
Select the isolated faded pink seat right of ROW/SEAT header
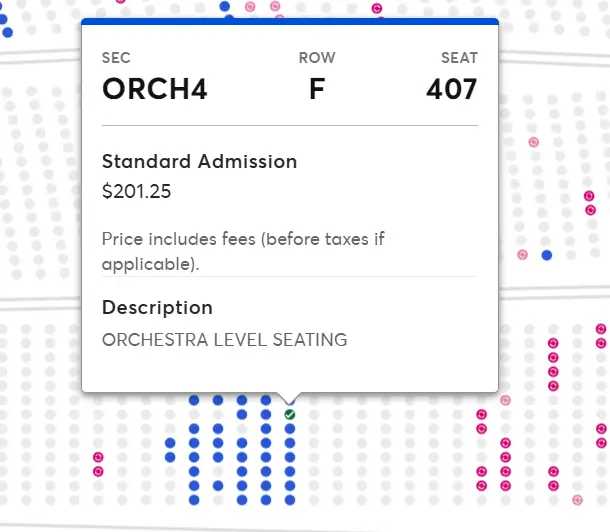[534, 142]
